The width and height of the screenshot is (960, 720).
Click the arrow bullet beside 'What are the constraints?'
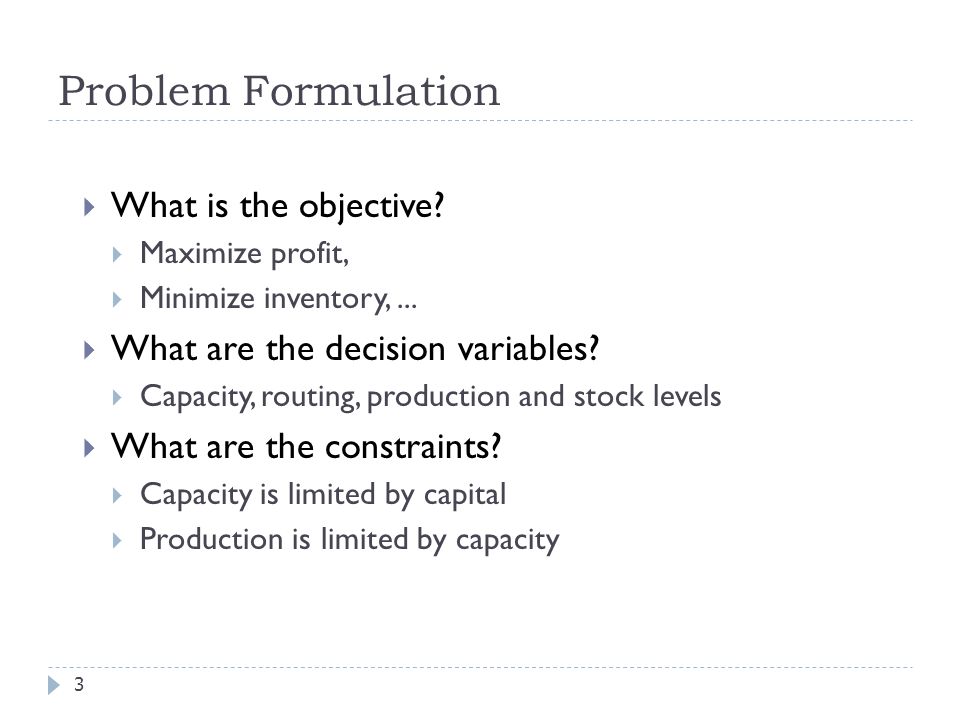(x=89, y=448)
